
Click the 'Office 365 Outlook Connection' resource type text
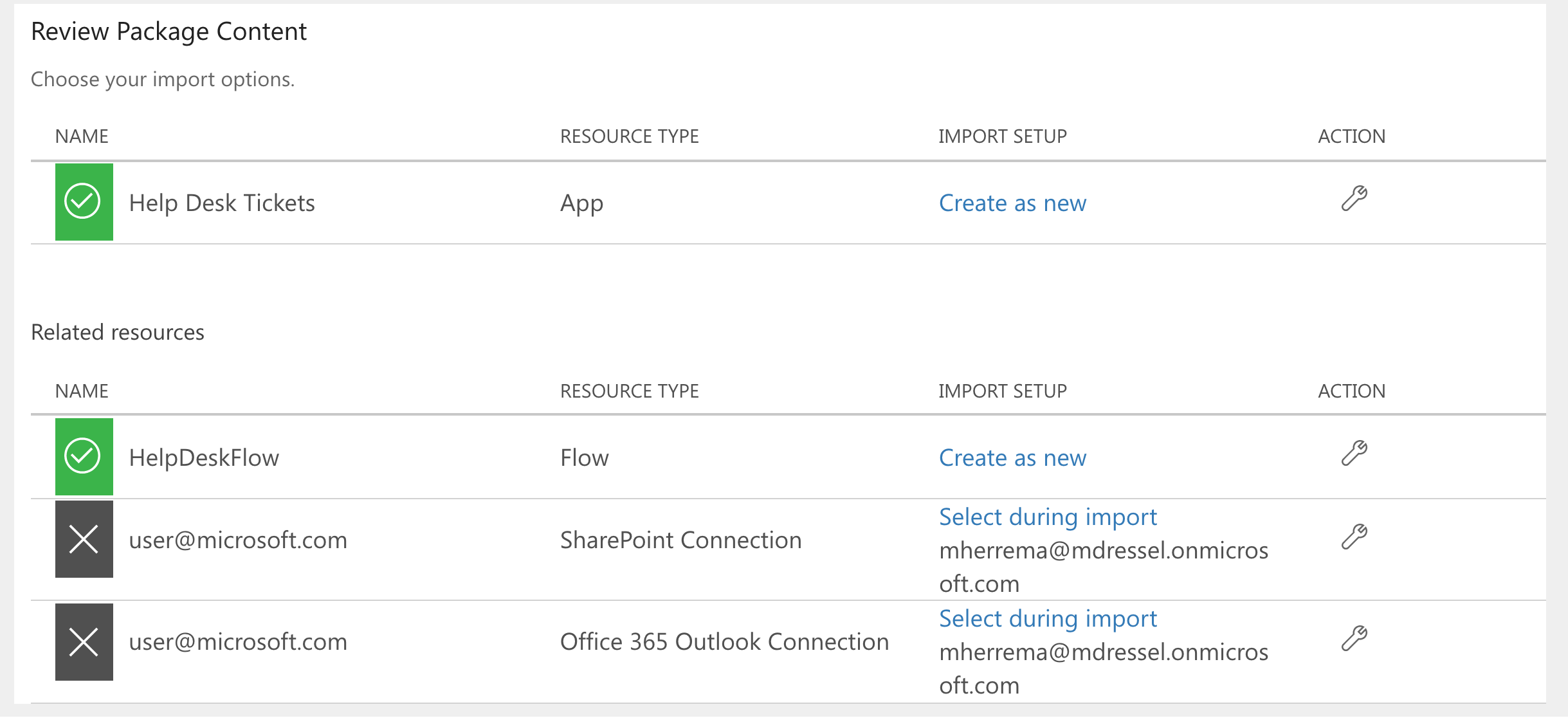tap(724, 642)
